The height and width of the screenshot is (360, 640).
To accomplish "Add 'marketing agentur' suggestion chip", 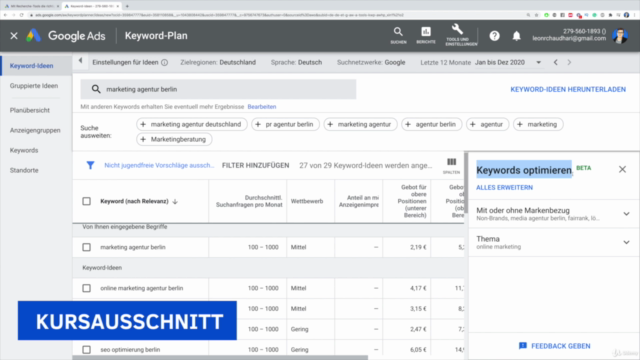I will coord(360,124).
